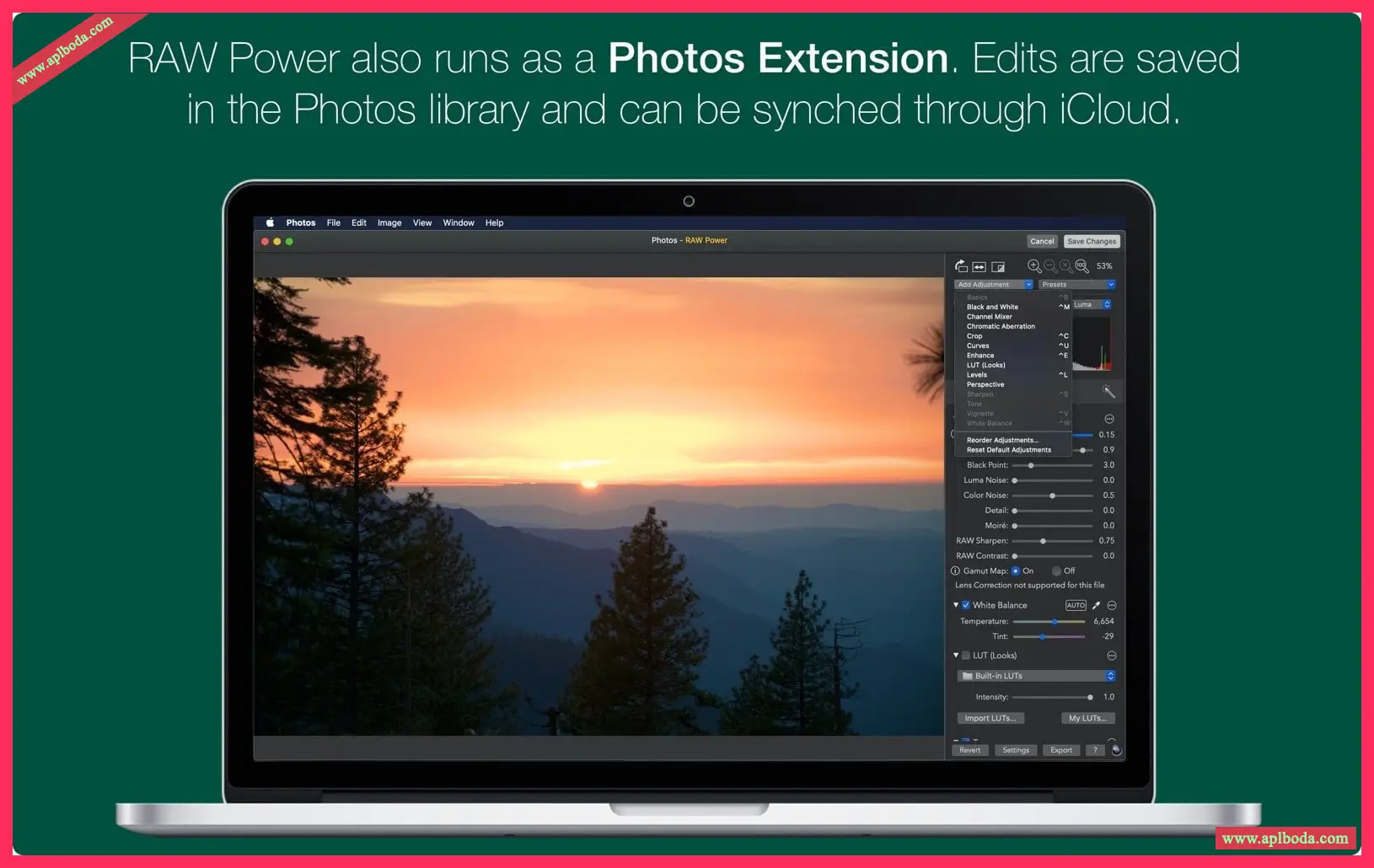Open the Presets dropdown
This screenshot has height=868, width=1374.
pyautogui.click(x=1077, y=285)
